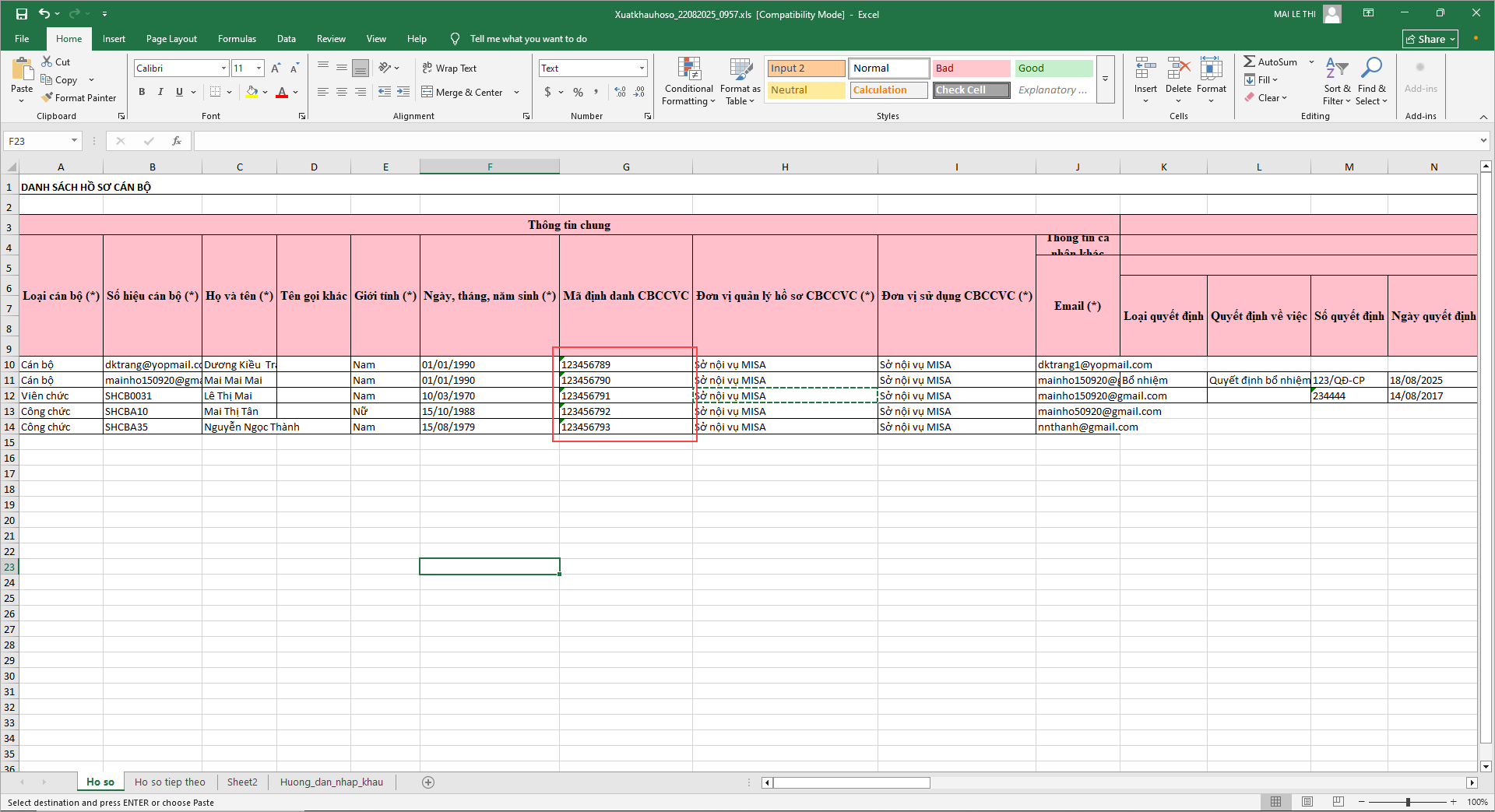Click the Find & Select icon
The height and width of the screenshot is (812, 1495).
pyautogui.click(x=1371, y=82)
